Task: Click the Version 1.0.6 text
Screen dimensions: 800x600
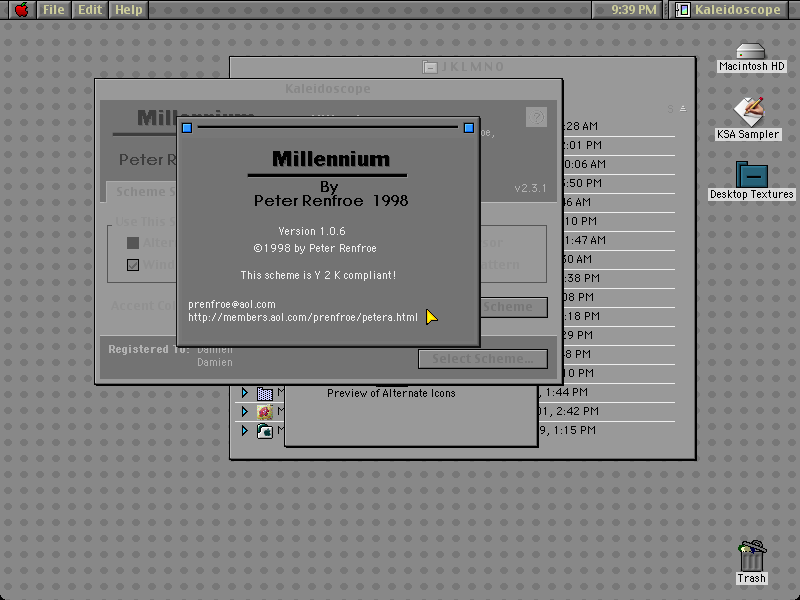Action: [312, 231]
